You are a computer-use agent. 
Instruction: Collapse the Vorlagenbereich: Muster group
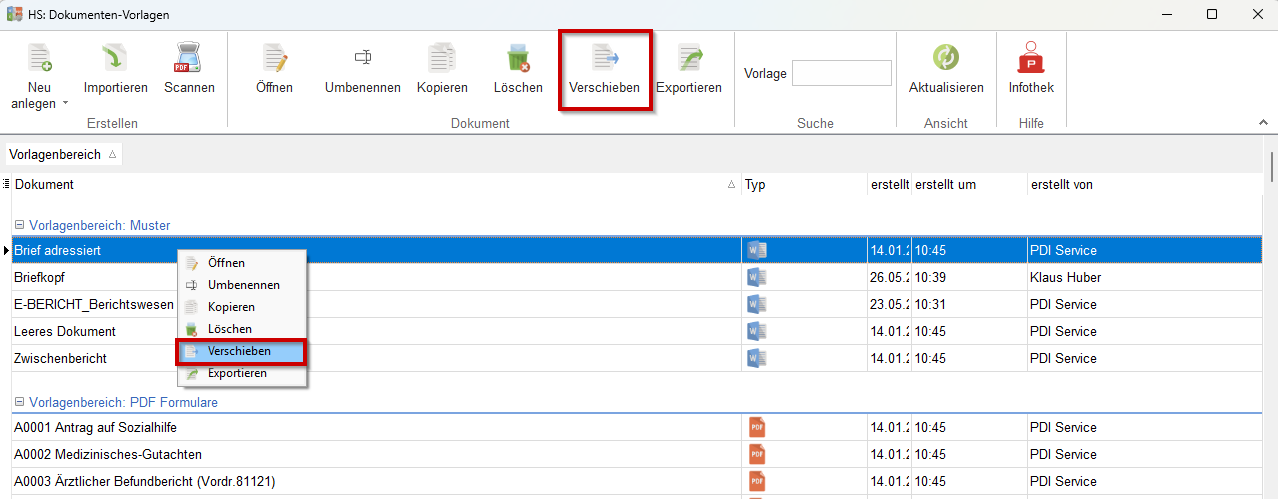tap(20, 225)
